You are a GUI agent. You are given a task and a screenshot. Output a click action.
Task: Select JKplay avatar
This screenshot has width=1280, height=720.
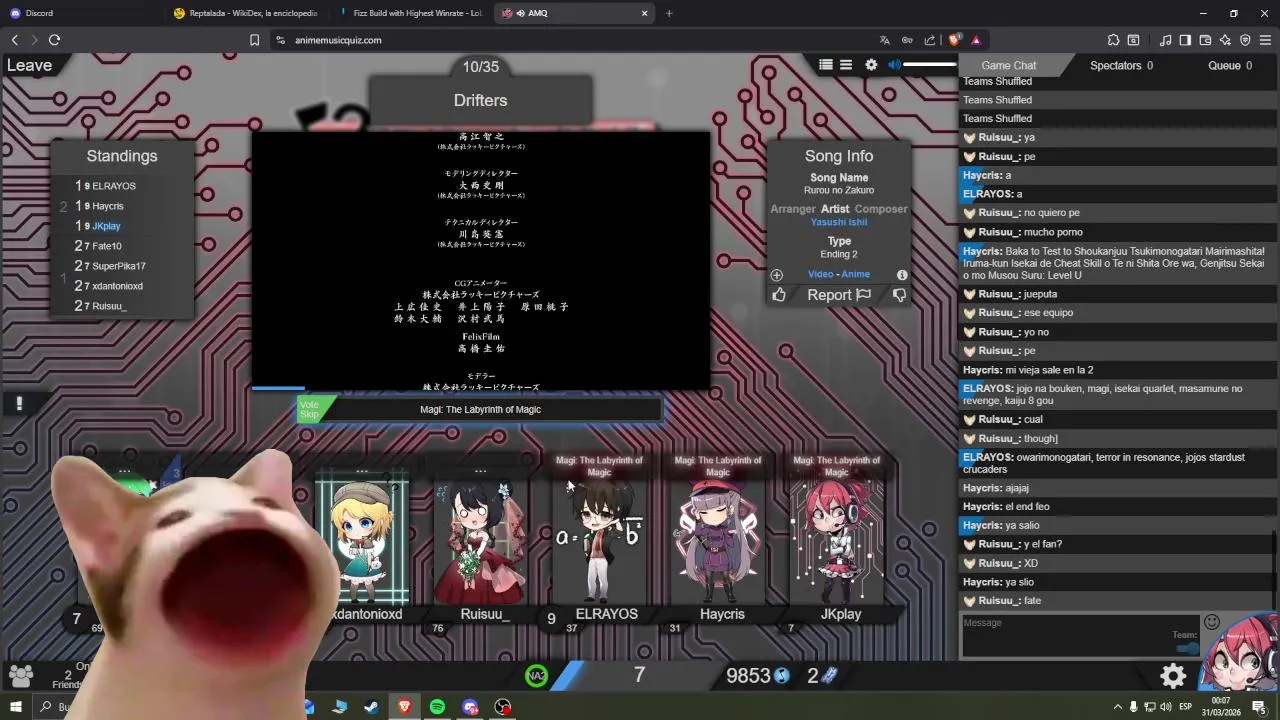(837, 540)
